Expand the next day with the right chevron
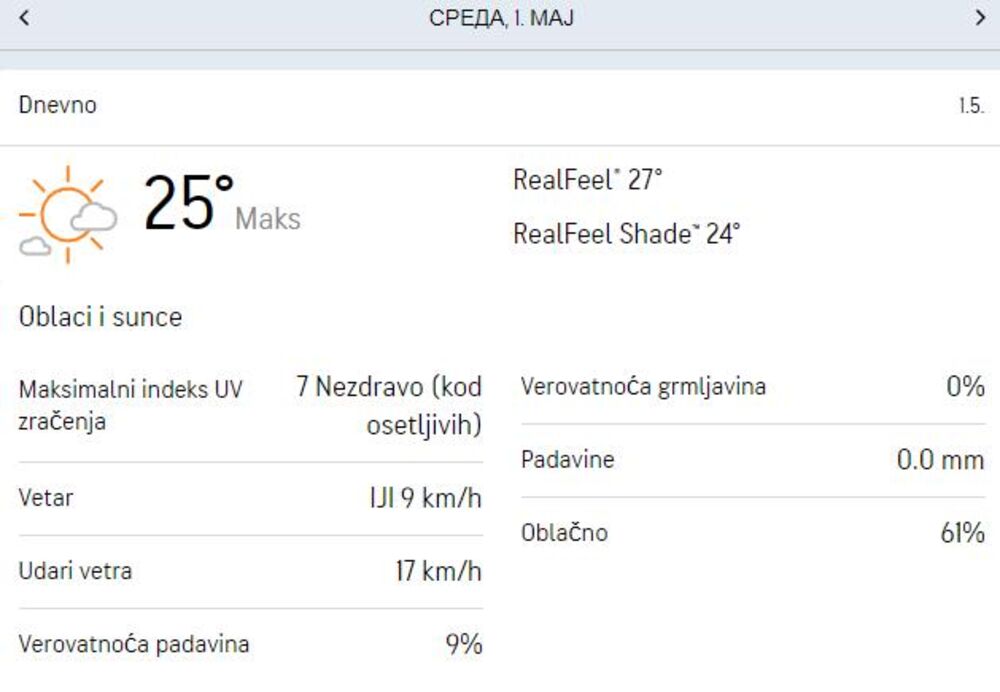 pyautogui.click(x=977, y=17)
